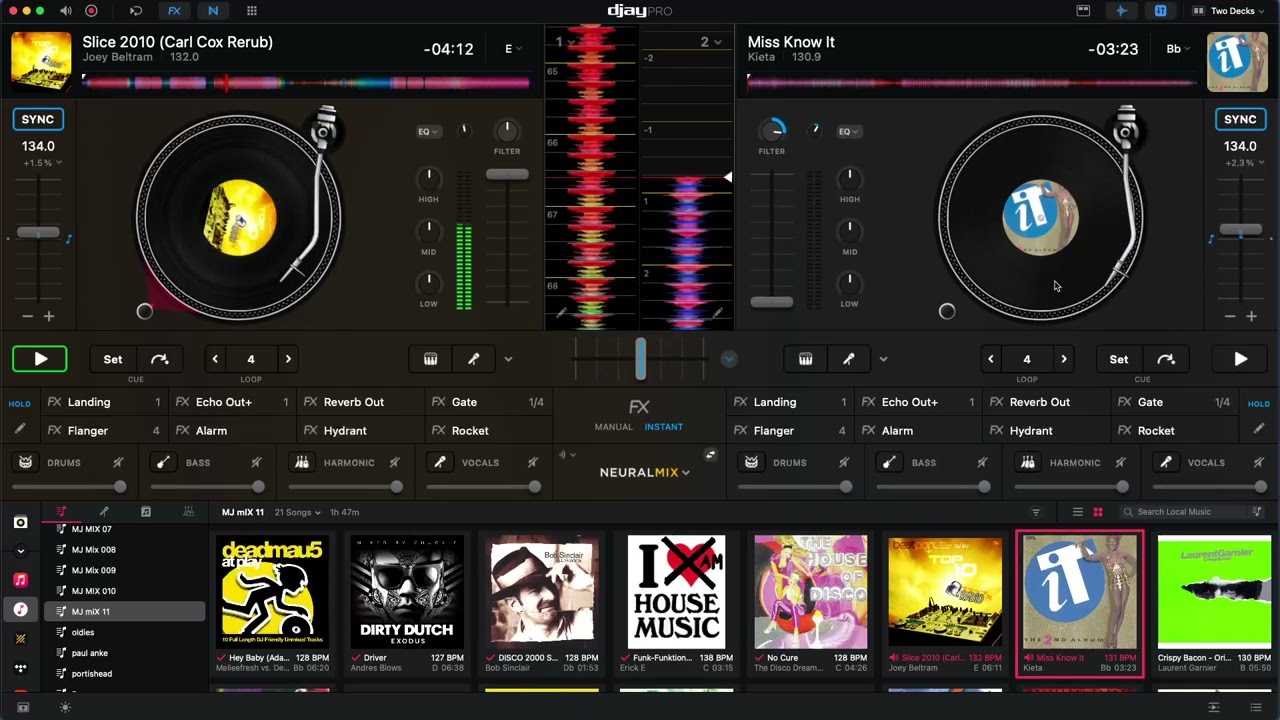Switch FX mode to MANUAL

pyautogui.click(x=614, y=427)
